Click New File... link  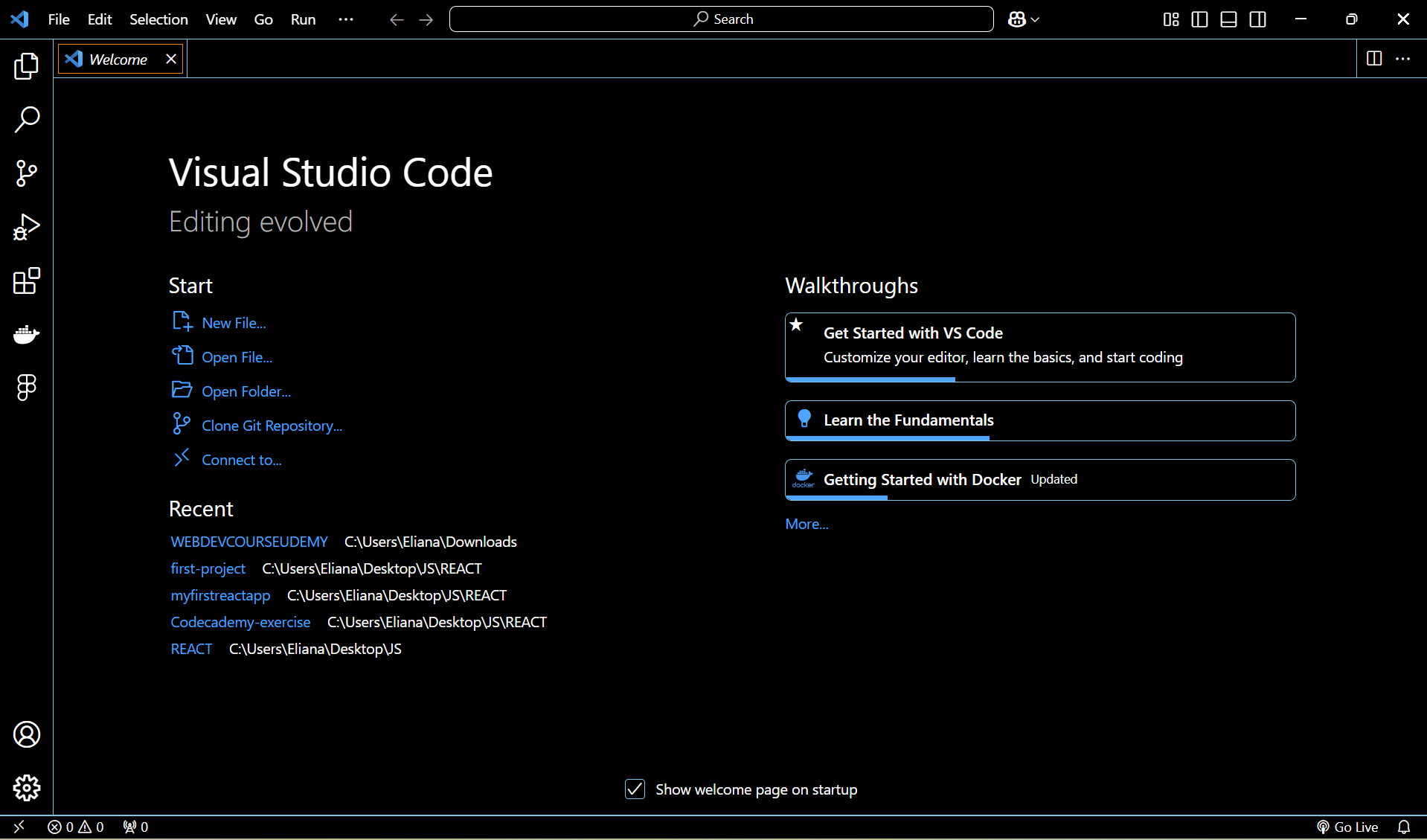tap(234, 323)
